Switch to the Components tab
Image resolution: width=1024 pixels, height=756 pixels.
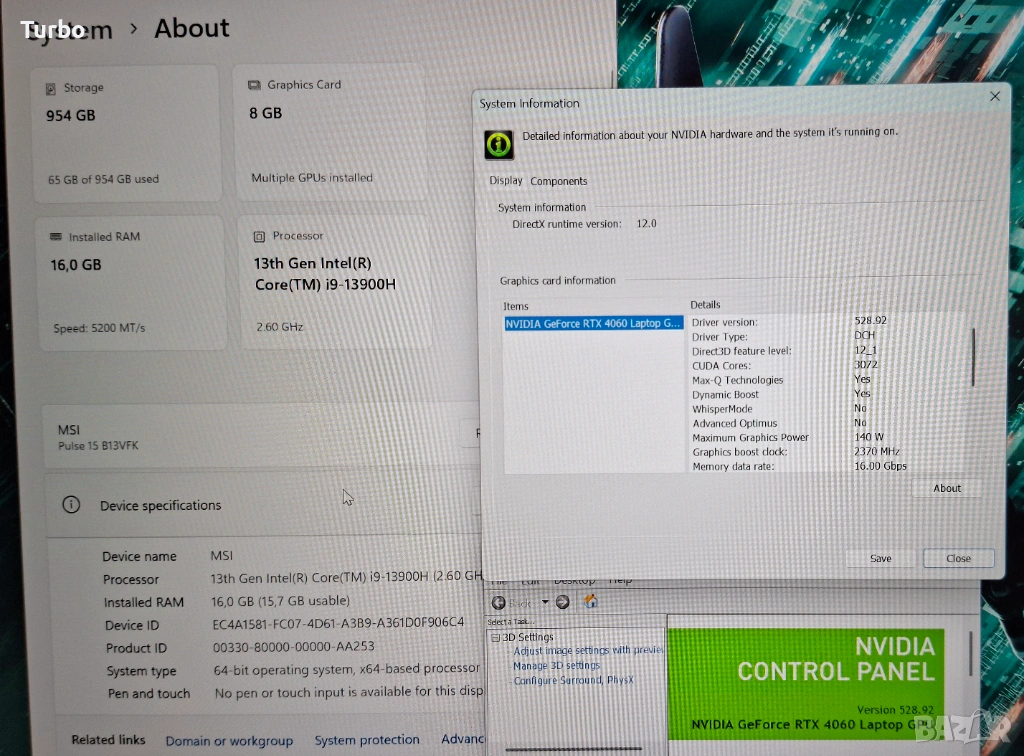tap(558, 181)
